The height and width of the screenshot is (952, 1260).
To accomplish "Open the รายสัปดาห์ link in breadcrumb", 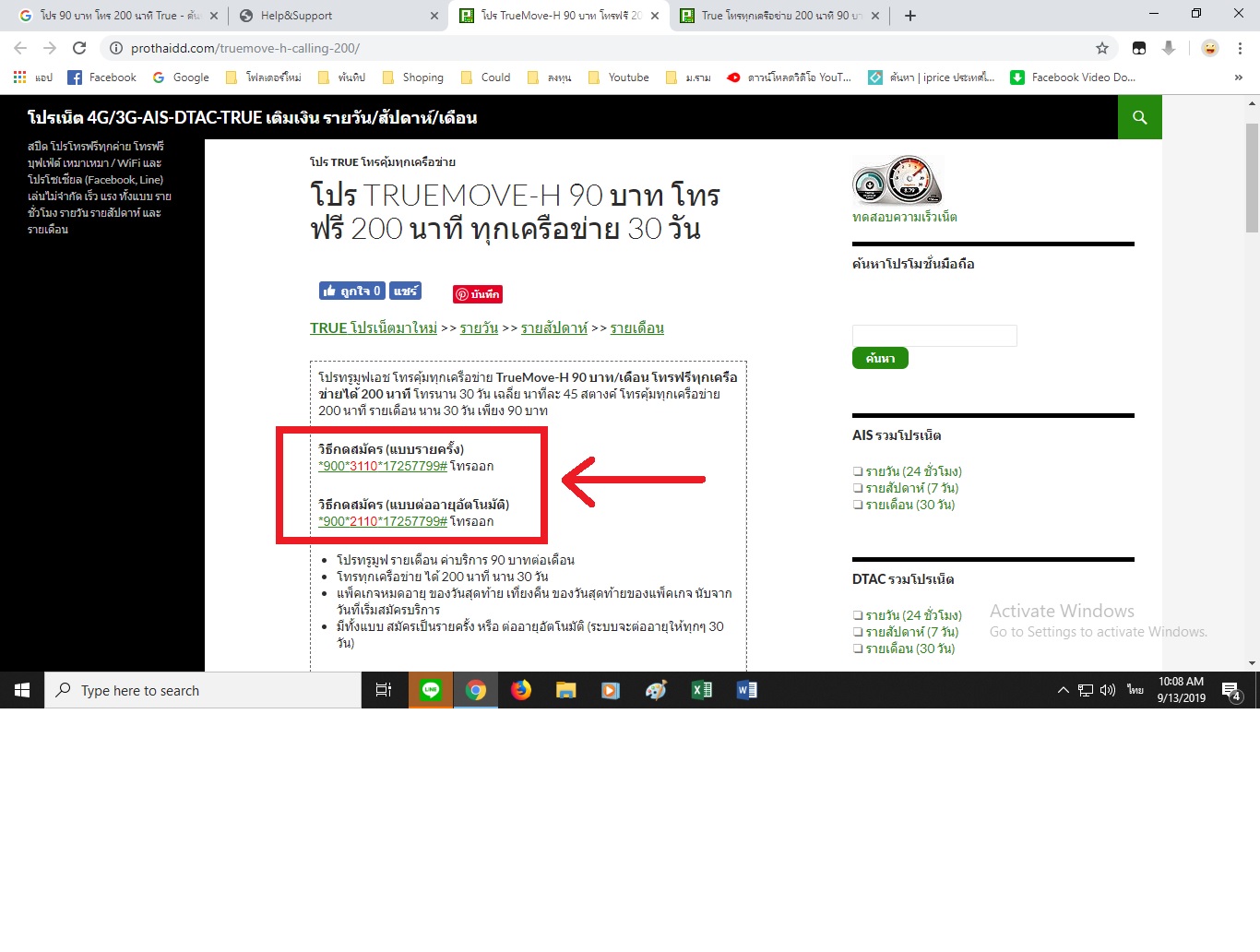I will (x=554, y=328).
